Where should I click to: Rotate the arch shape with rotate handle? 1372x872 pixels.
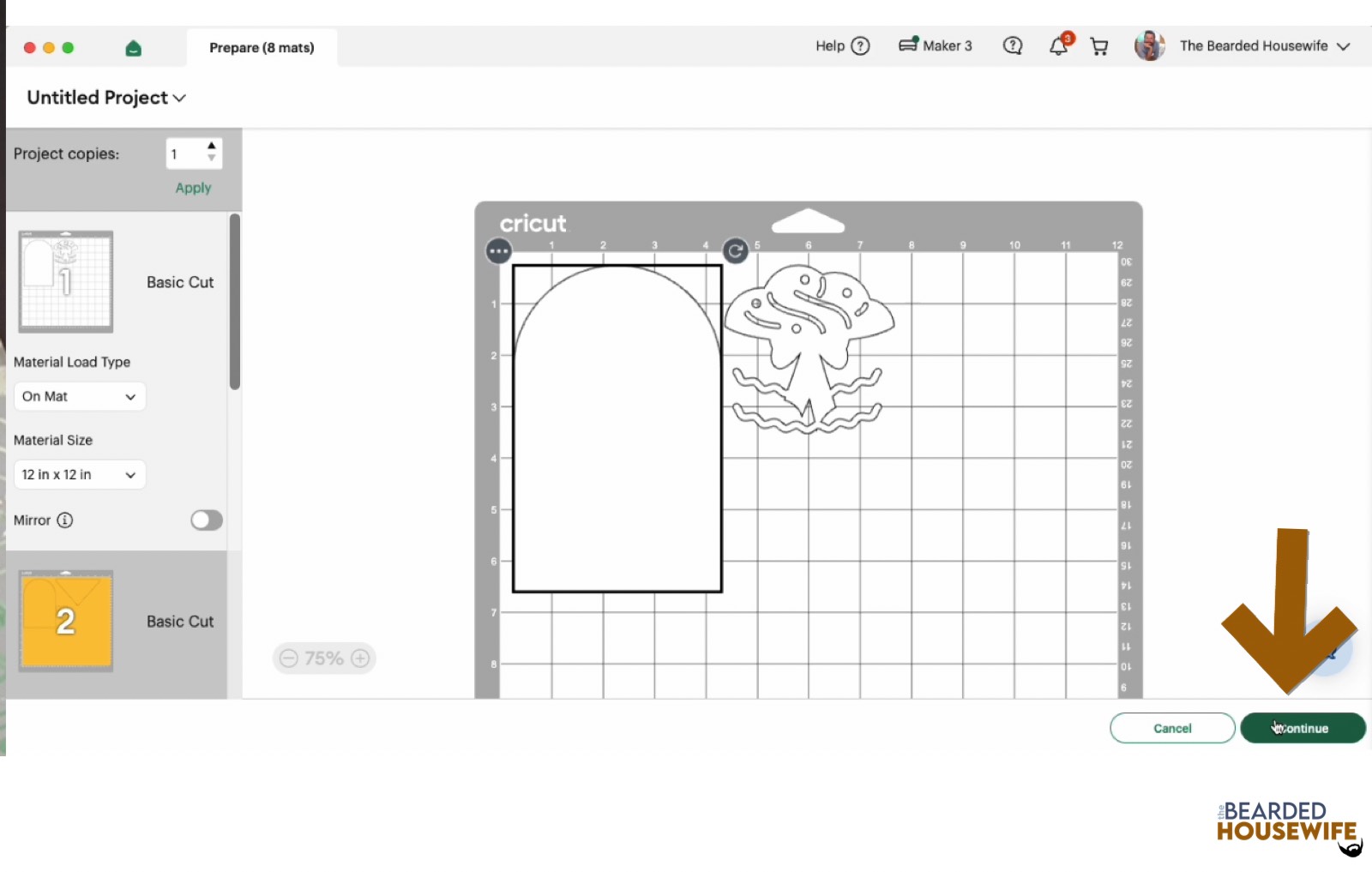[x=735, y=250]
